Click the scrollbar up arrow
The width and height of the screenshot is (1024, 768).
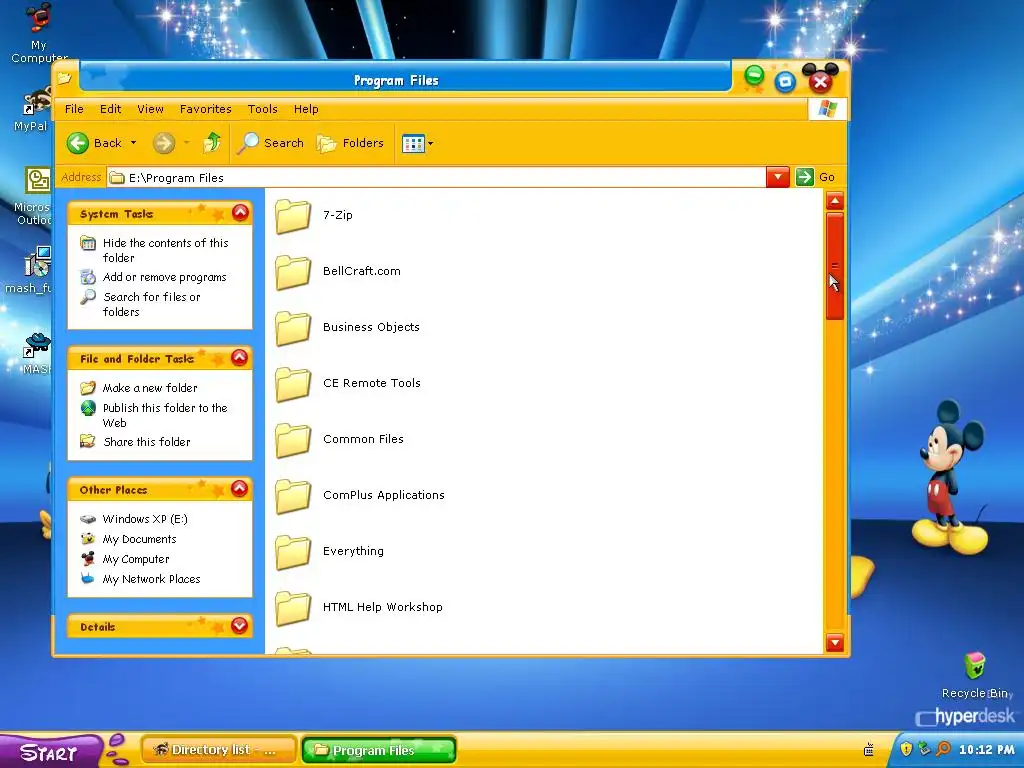pos(835,200)
